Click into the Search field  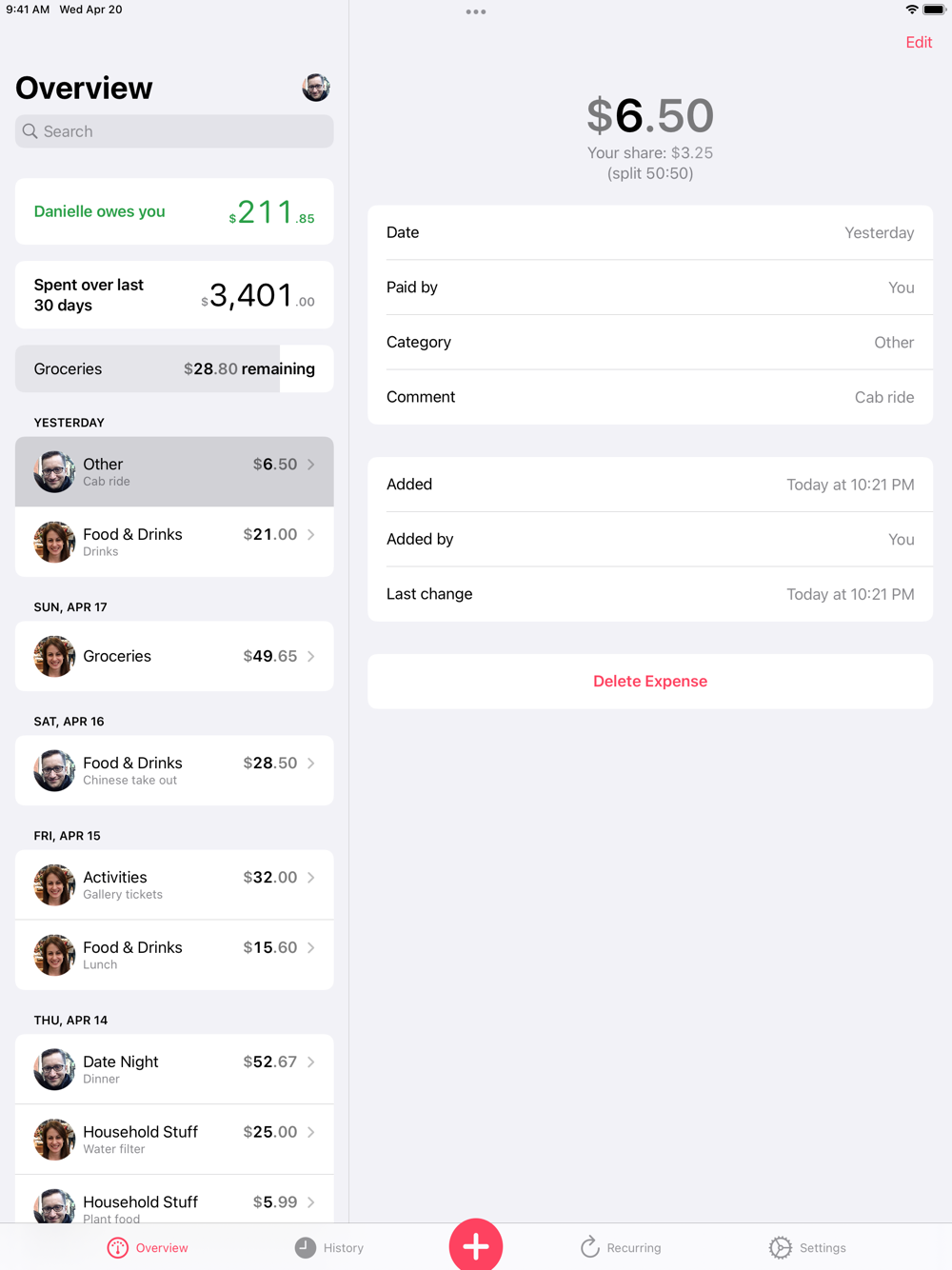174,131
